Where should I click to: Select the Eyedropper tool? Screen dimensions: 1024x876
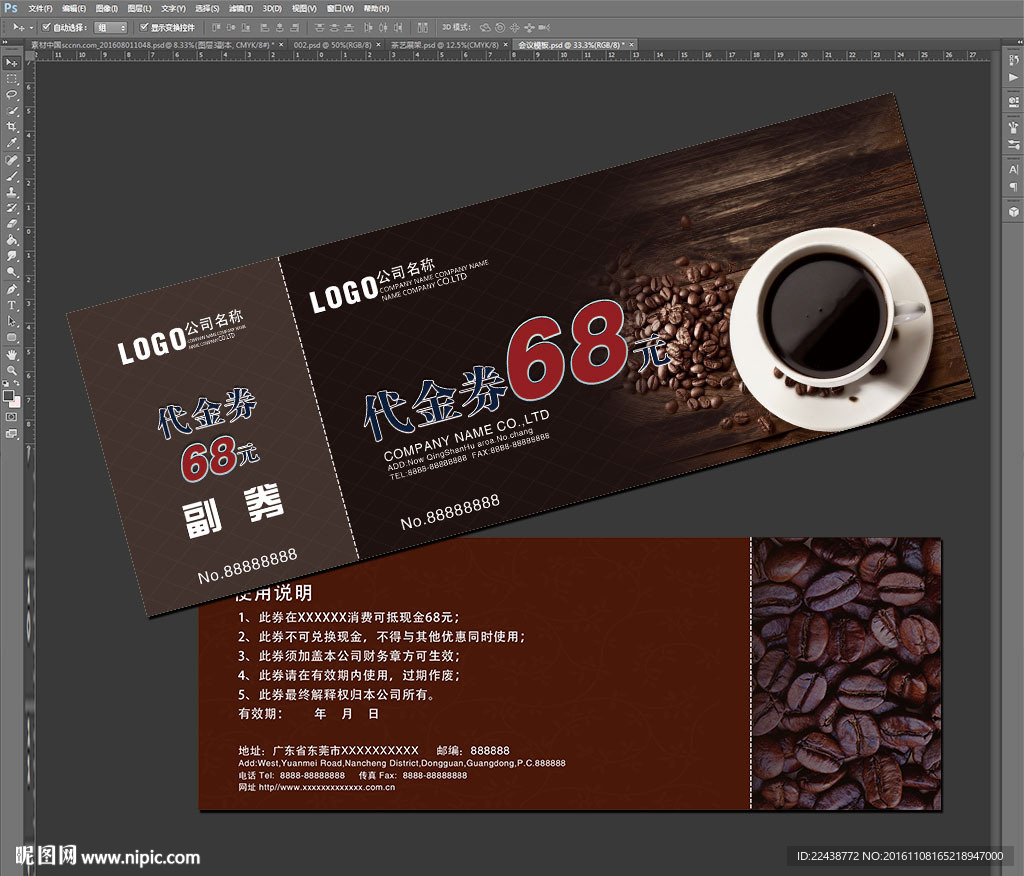tap(11, 143)
